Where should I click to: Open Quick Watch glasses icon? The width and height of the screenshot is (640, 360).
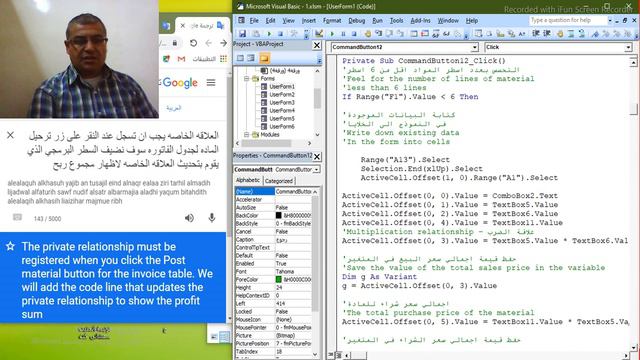click(447, 34)
